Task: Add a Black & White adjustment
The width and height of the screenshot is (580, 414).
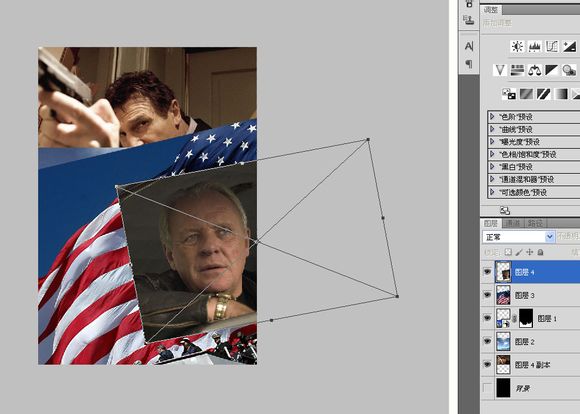Action: (x=552, y=70)
